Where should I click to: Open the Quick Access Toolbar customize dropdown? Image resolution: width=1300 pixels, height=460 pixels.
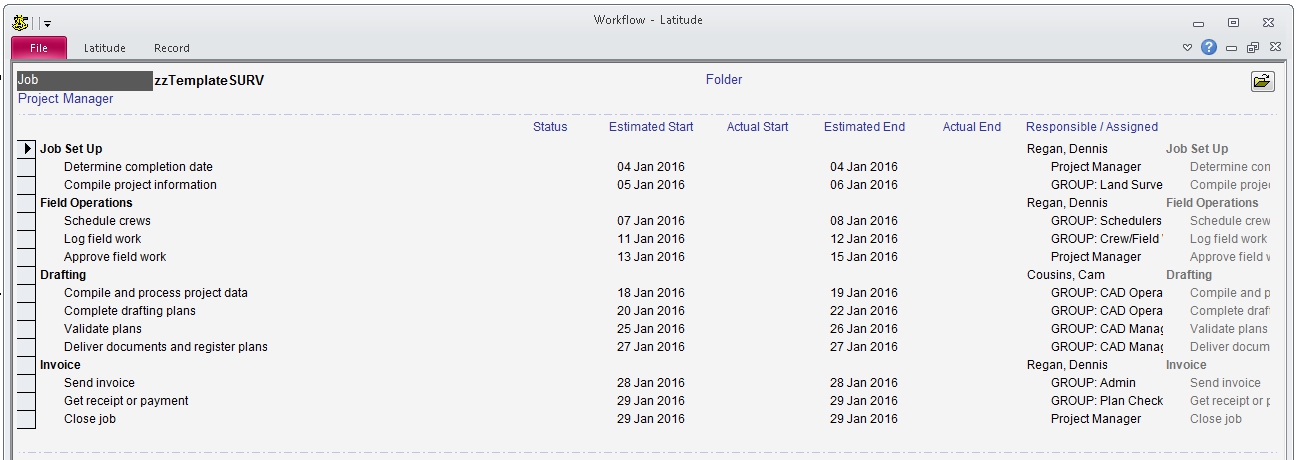(47, 23)
